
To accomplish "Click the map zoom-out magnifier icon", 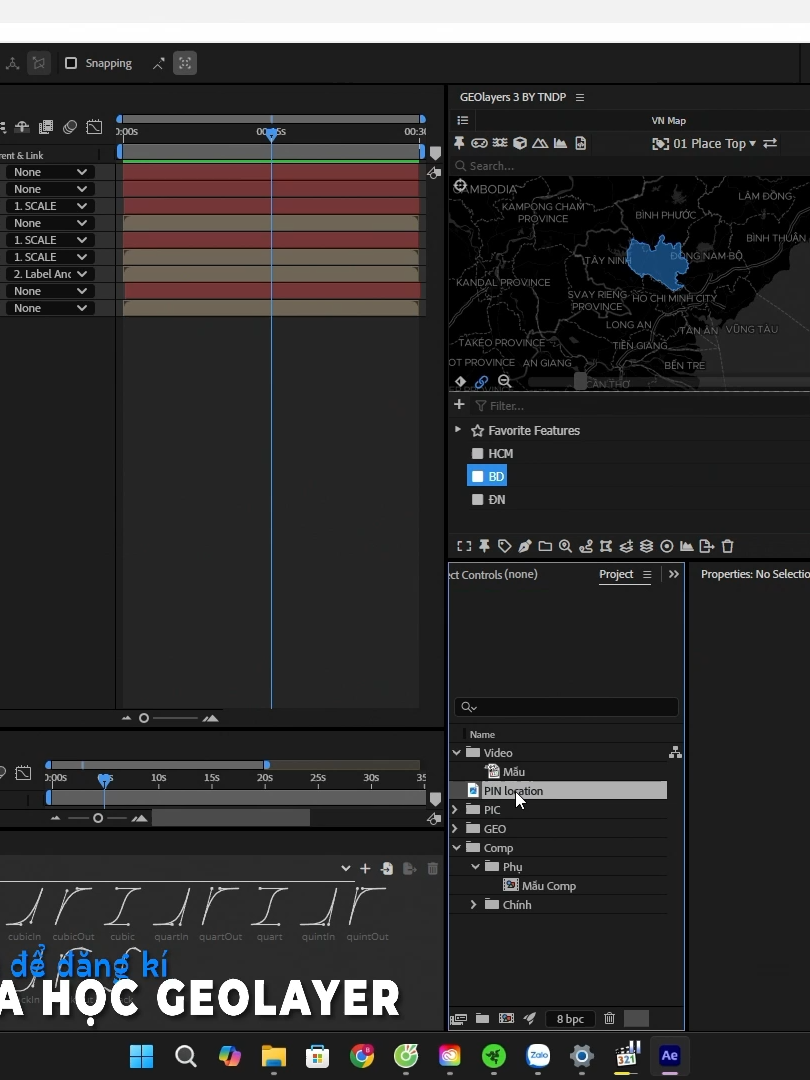I will tap(504, 381).
